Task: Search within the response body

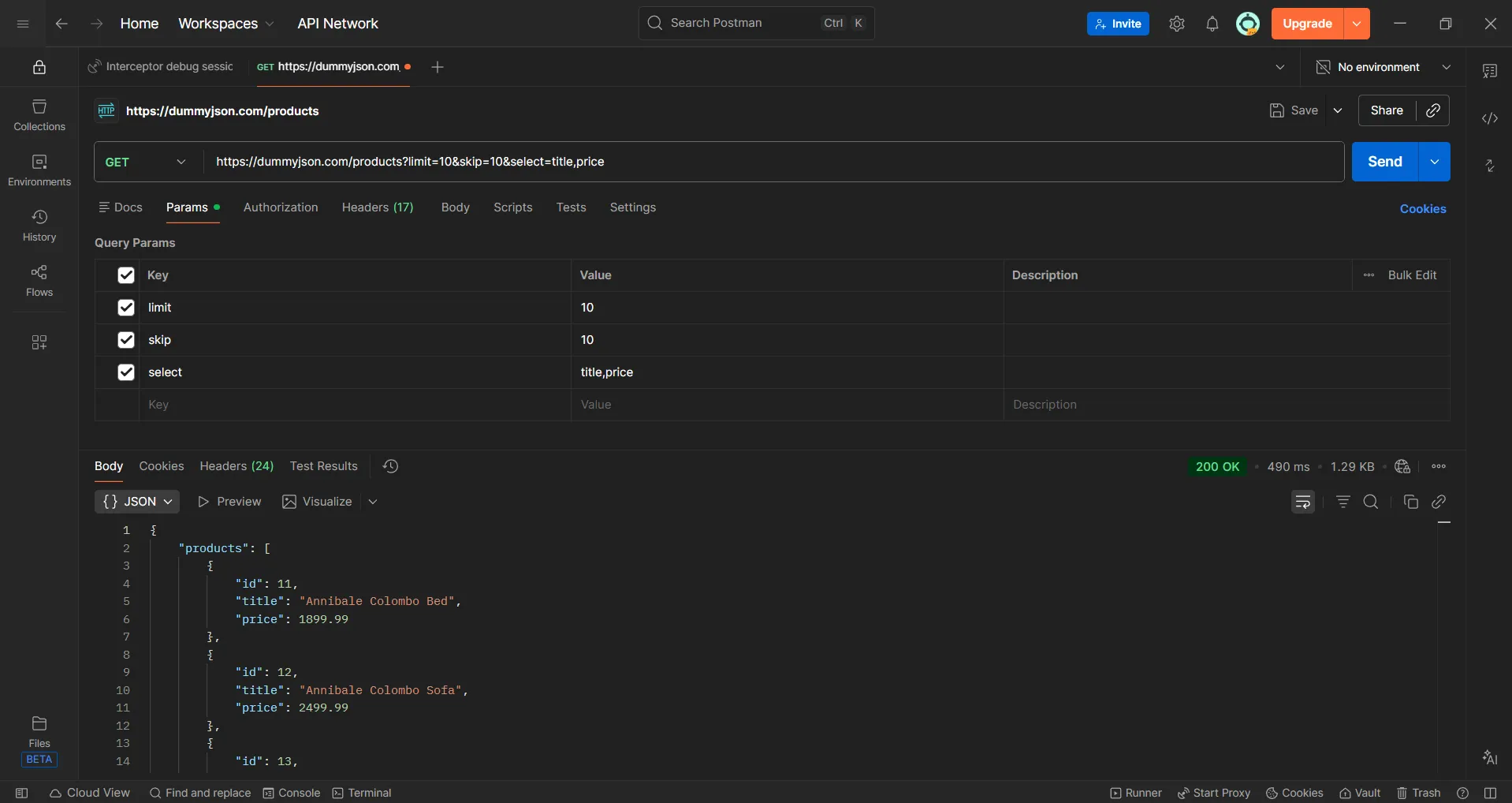Action: (1371, 502)
